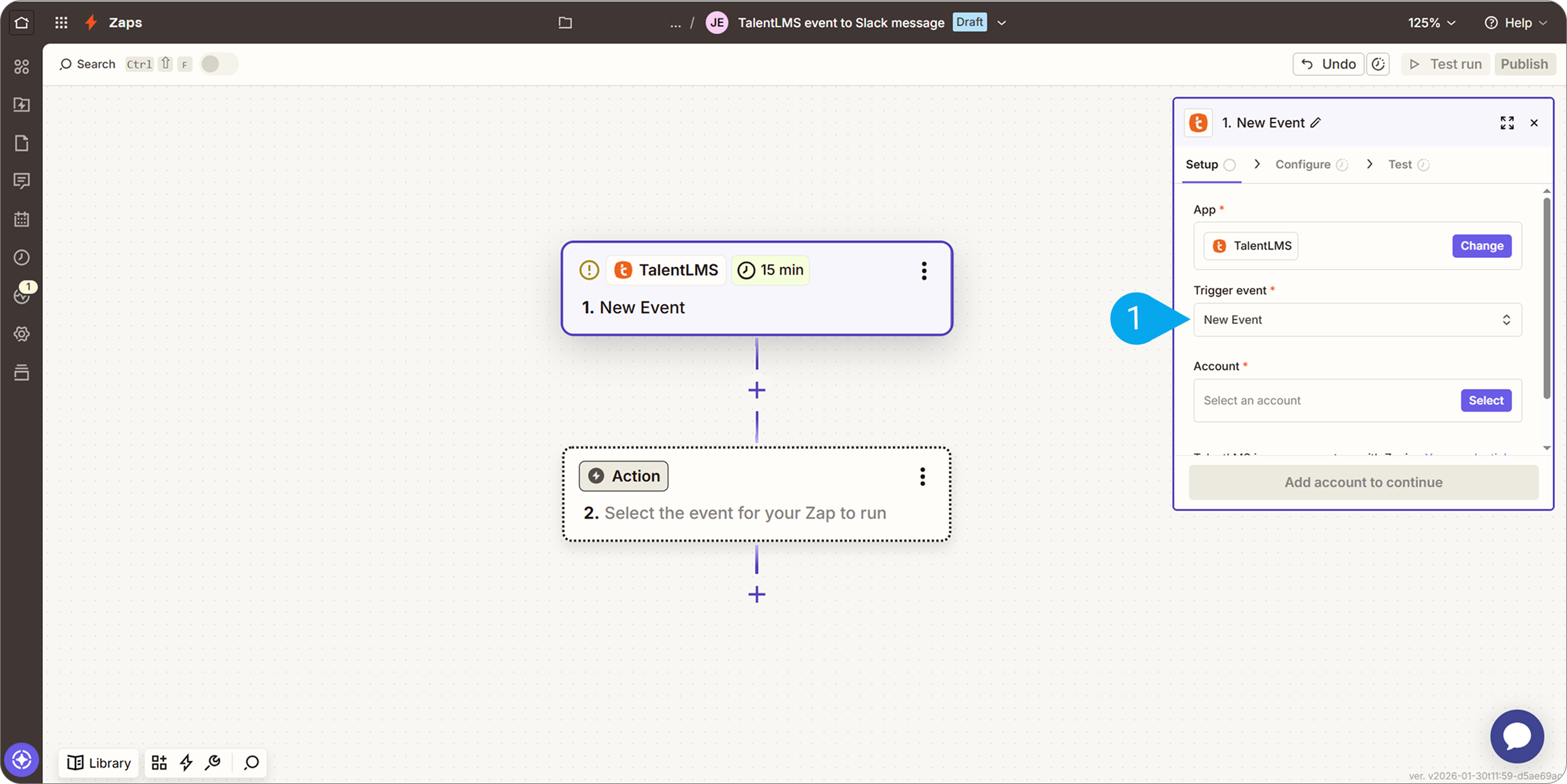The image size is (1567, 784).
Task: Expand the step panel to fullscreen
Action: 1507,122
